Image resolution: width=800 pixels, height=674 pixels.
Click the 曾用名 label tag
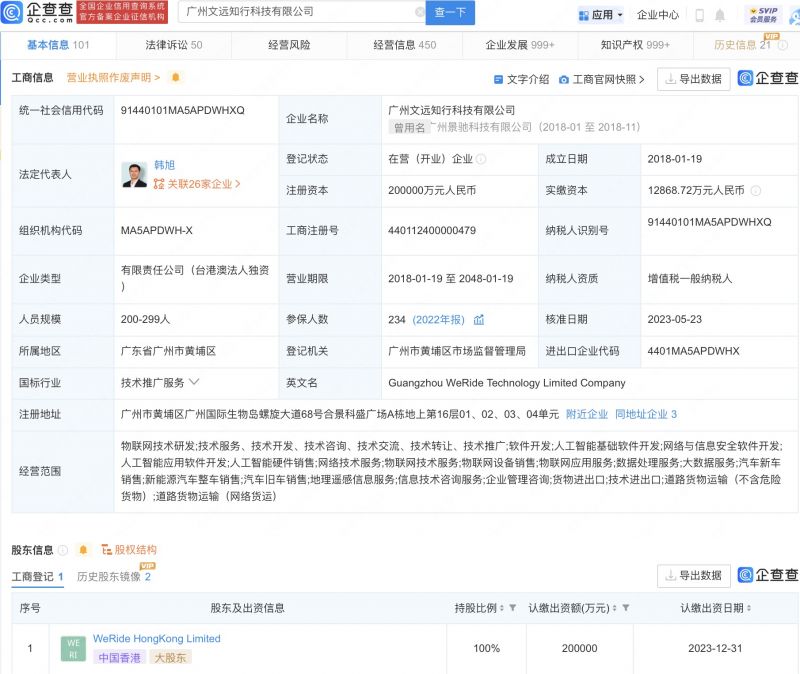pos(409,128)
